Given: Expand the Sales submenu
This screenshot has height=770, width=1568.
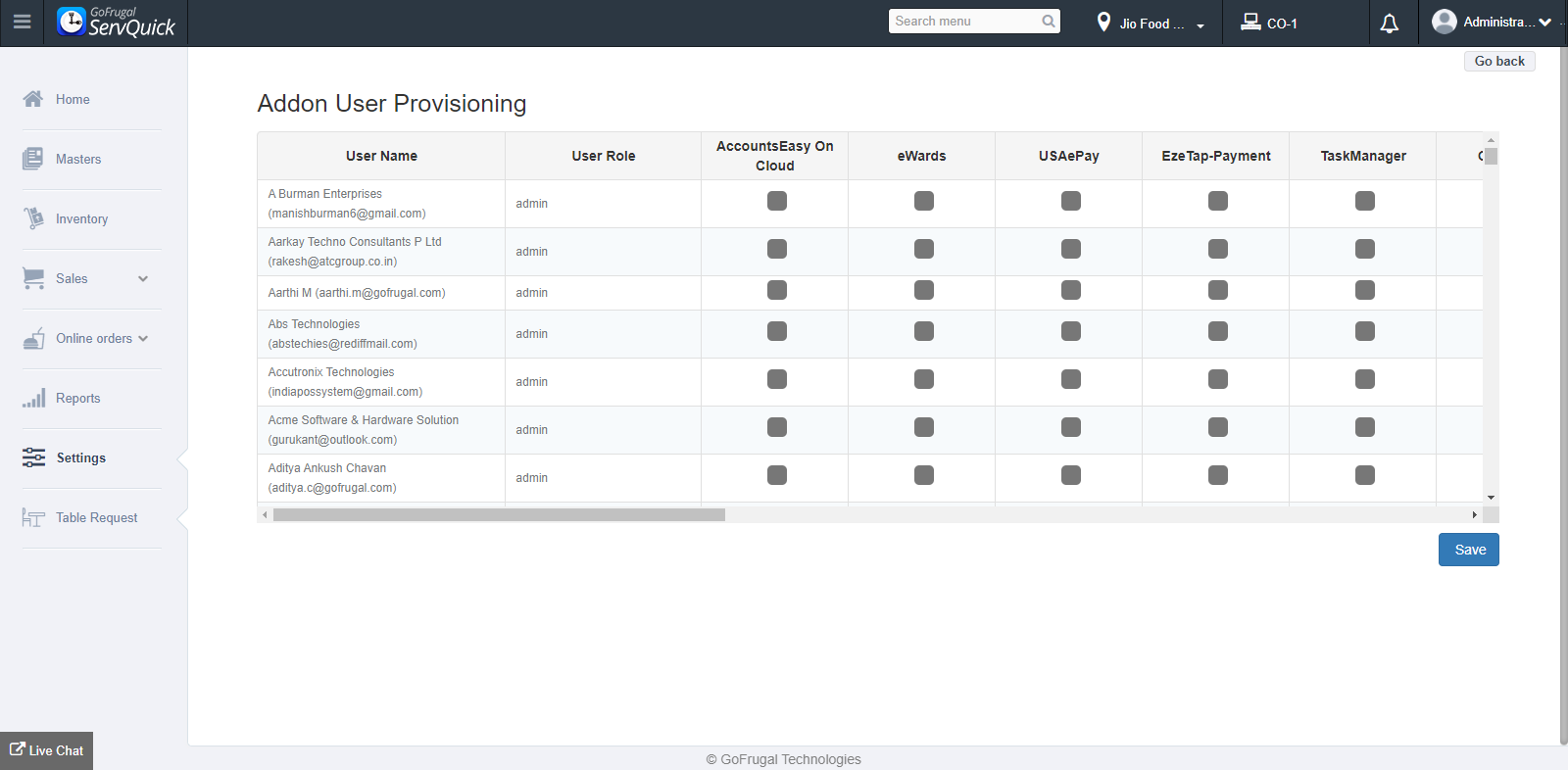Looking at the screenshot, I should [x=143, y=278].
